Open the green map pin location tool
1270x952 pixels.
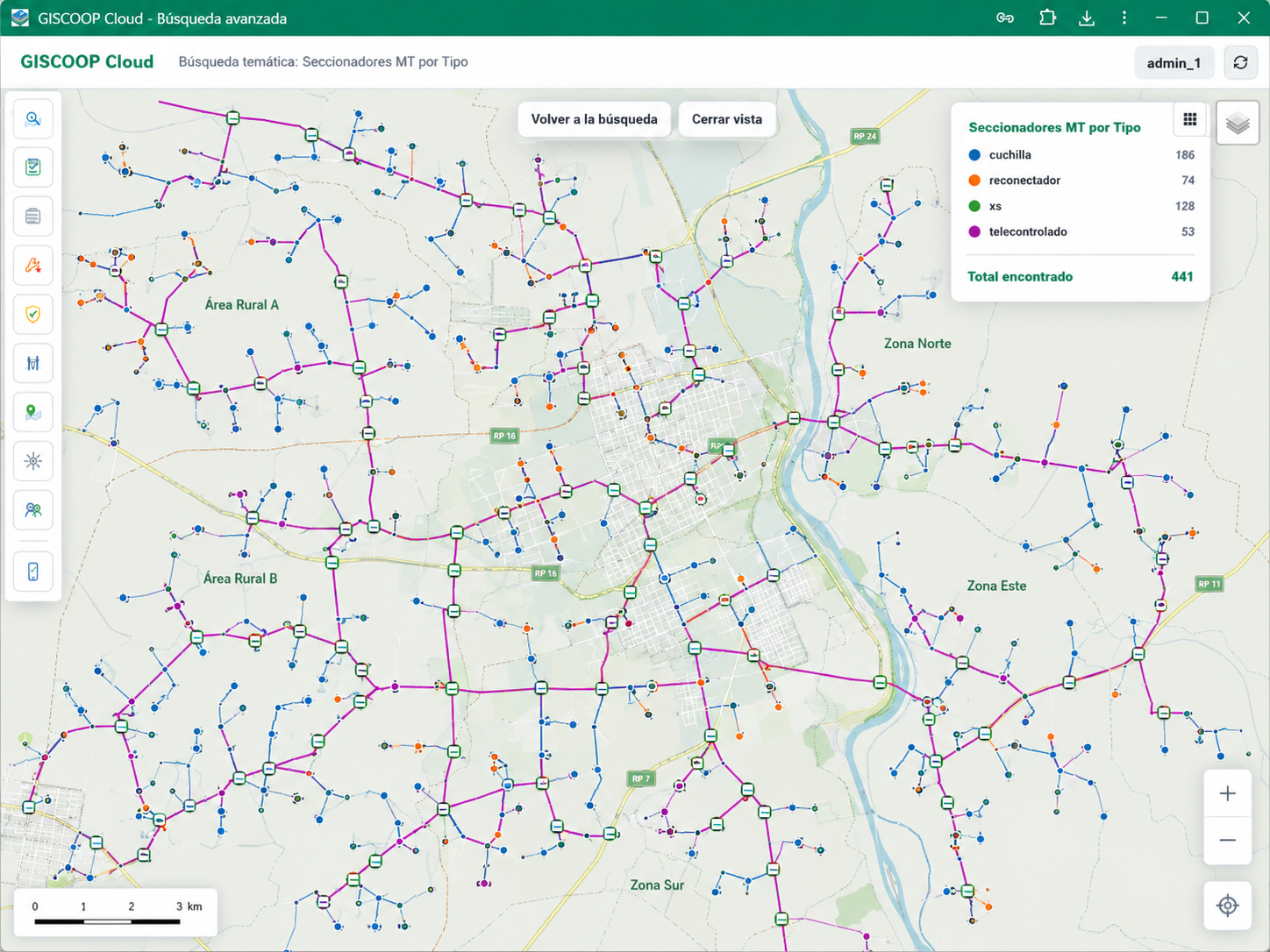(x=33, y=412)
